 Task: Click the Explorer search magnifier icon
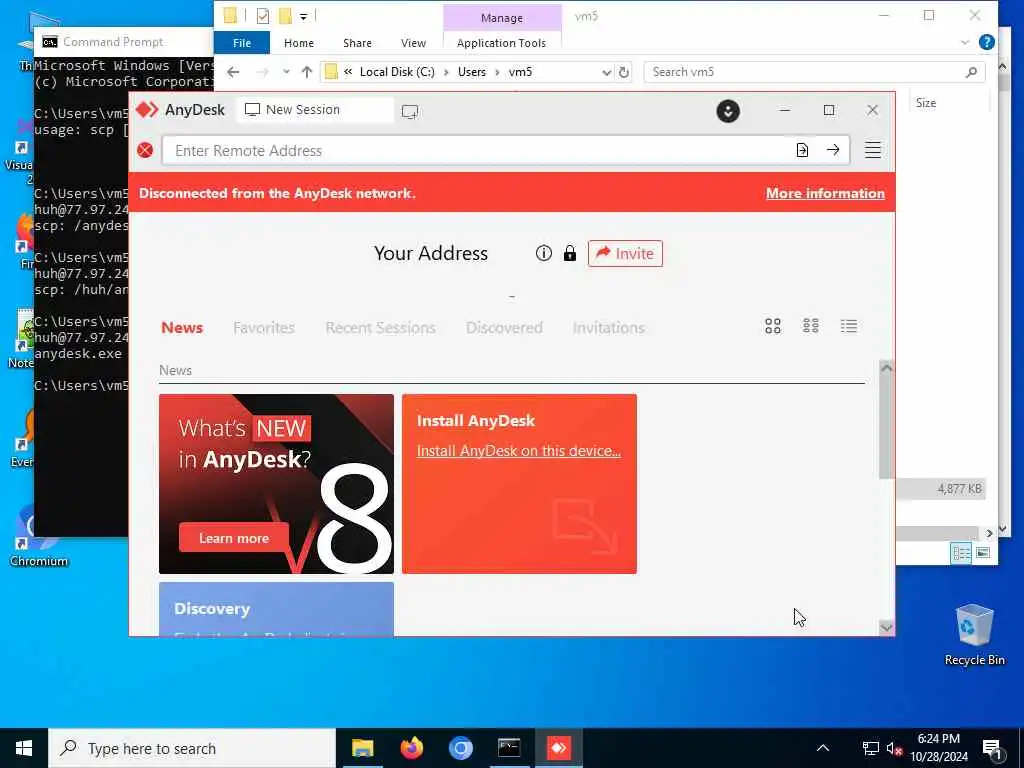coord(971,72)
